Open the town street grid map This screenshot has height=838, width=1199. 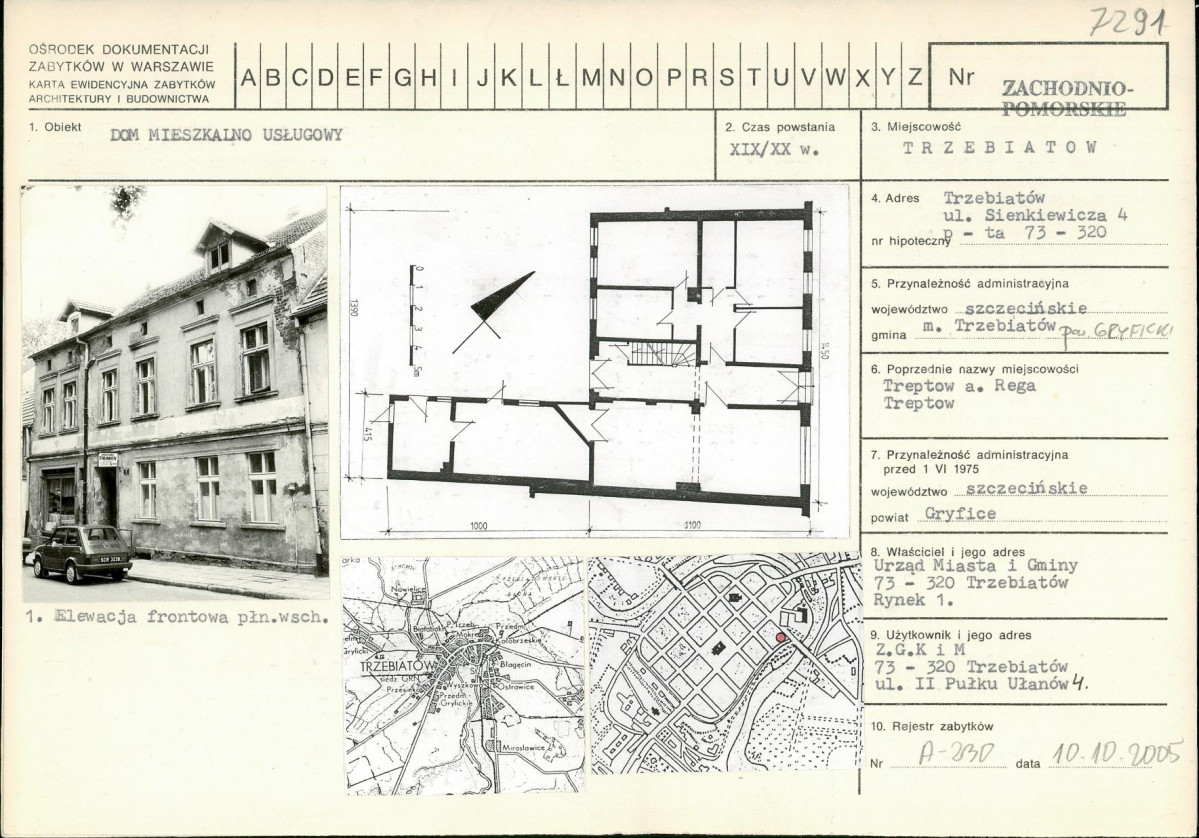tap(724, 663)
